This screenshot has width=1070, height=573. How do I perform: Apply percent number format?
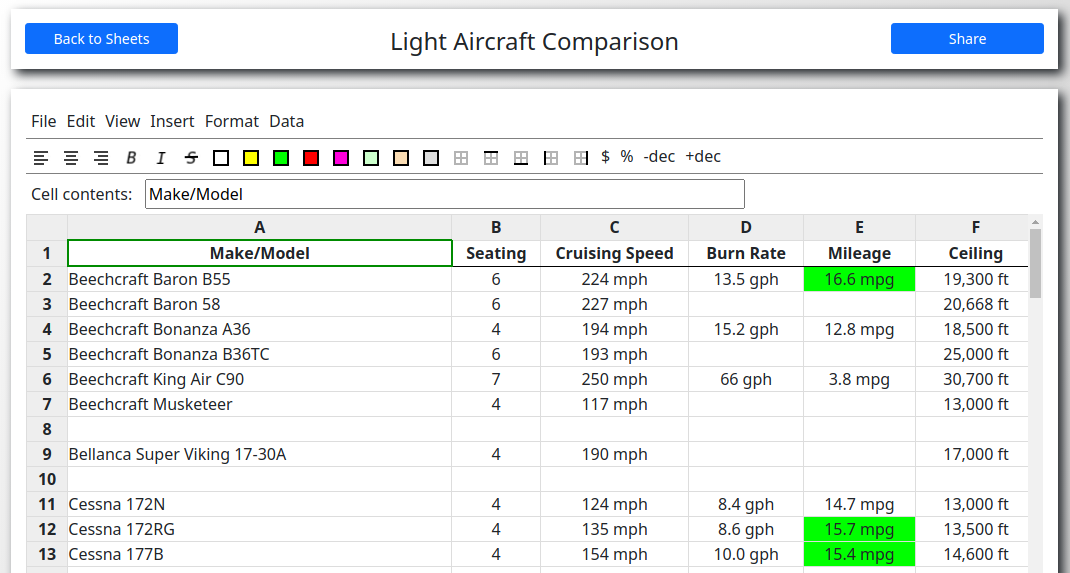pos(627,157)
